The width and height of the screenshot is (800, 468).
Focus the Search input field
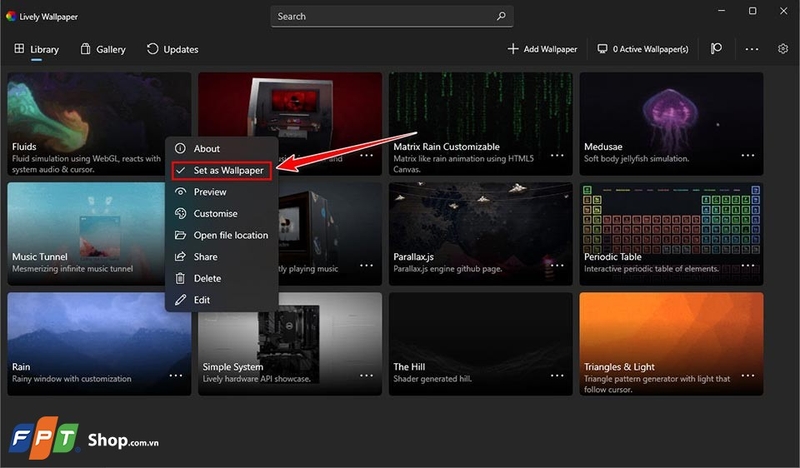point(392,16)
